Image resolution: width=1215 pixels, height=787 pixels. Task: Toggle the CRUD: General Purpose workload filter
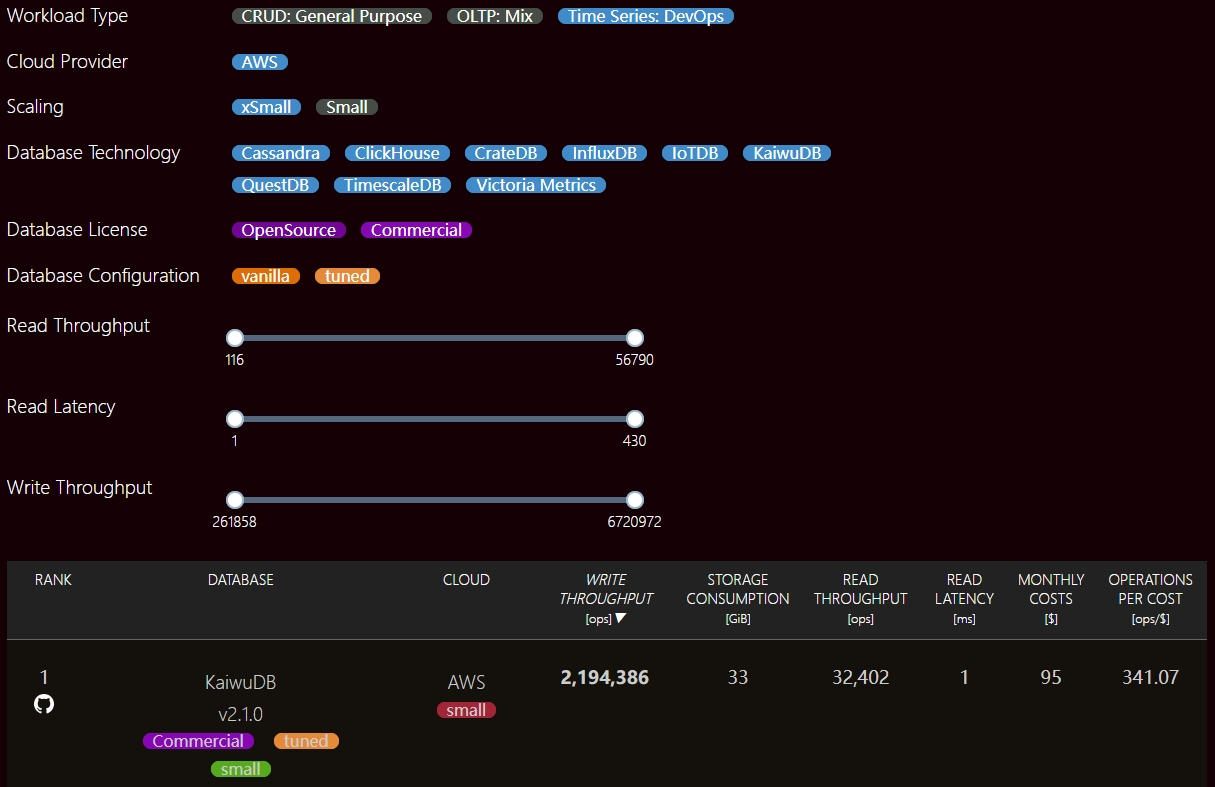[x=332, y=16]
